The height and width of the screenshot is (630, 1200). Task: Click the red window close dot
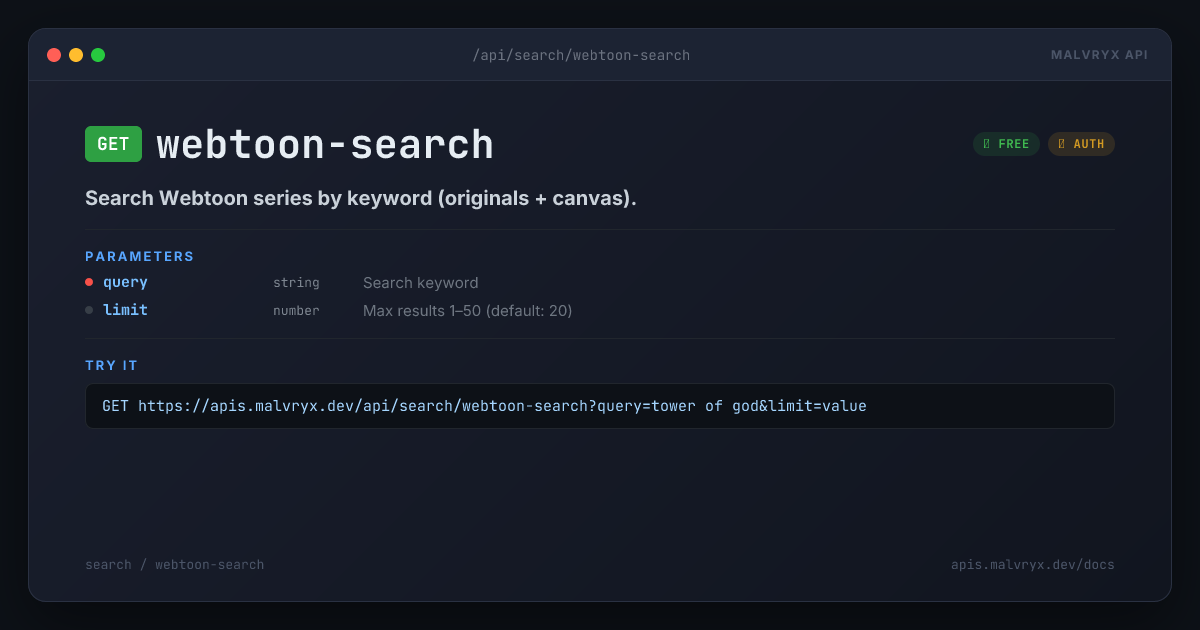click(x=54, y=55)
